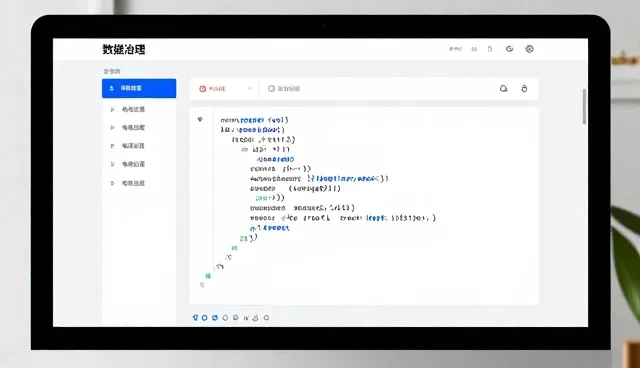
Task: Click the vertical scrollbar at the right edge
Action: [x=584, y=106]
